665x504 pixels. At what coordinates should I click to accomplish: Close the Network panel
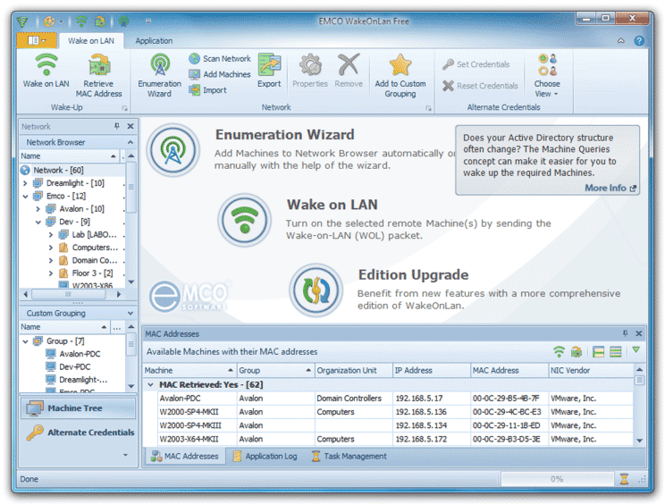tap(131, 126)
